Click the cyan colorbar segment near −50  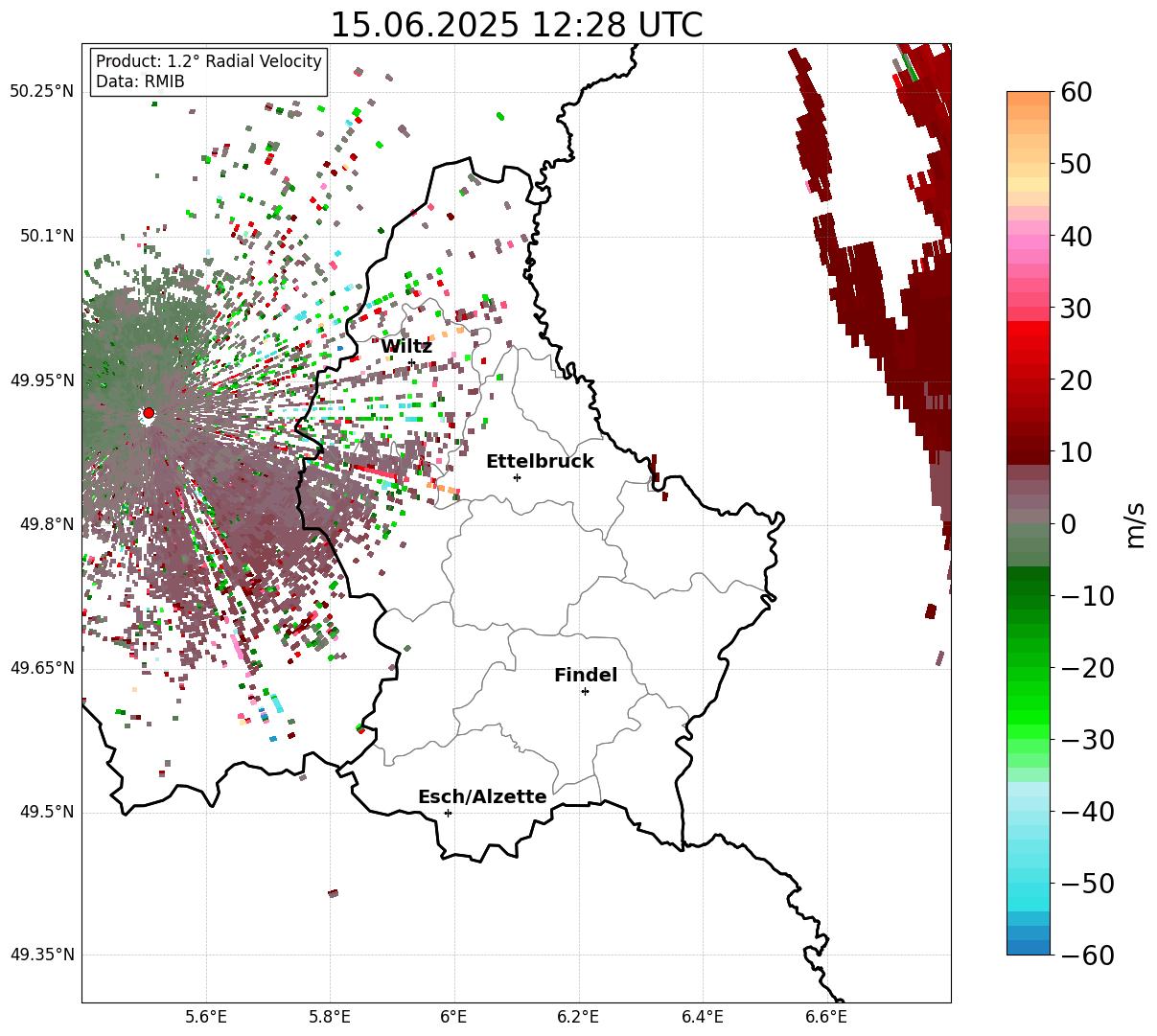tap(1029, 884)
